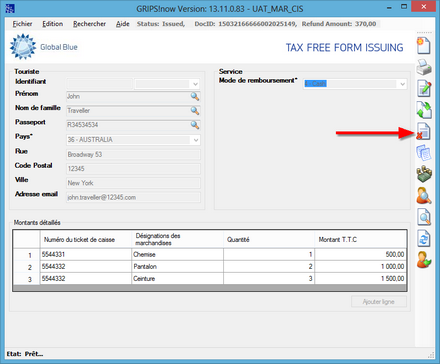Image resolution: width=440 pixels, height=364 pixels.
Task: Select row 1 header in table
Action: click(27, 255)
